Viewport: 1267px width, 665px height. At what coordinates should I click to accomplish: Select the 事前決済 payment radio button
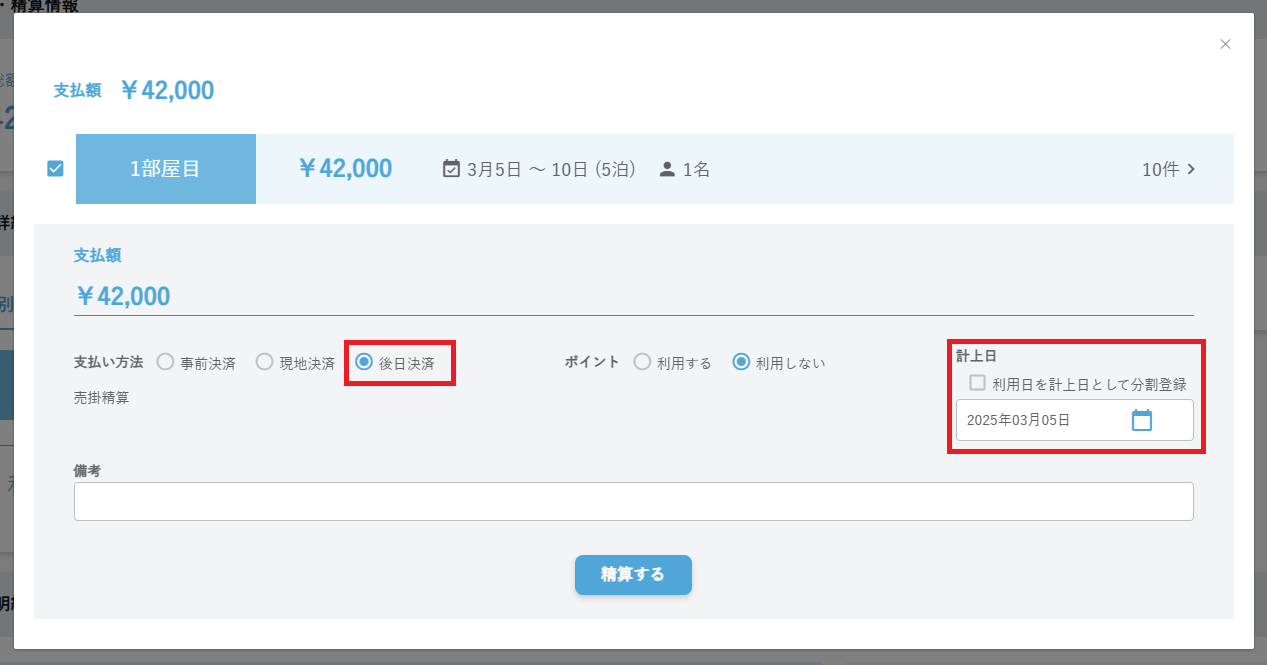click(x=165, y=362)
